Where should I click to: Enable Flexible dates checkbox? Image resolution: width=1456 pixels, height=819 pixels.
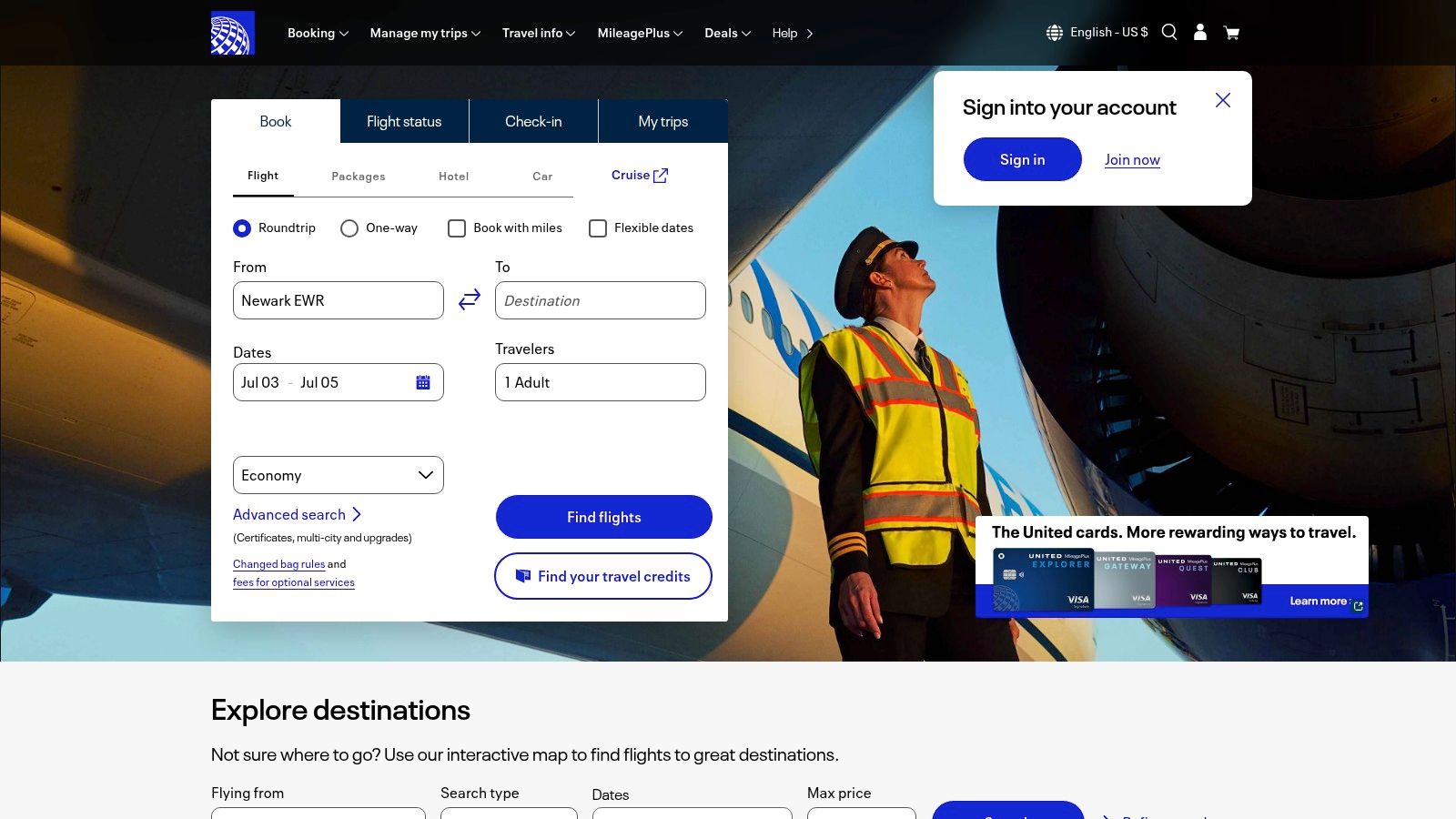(x=598, y=228)
